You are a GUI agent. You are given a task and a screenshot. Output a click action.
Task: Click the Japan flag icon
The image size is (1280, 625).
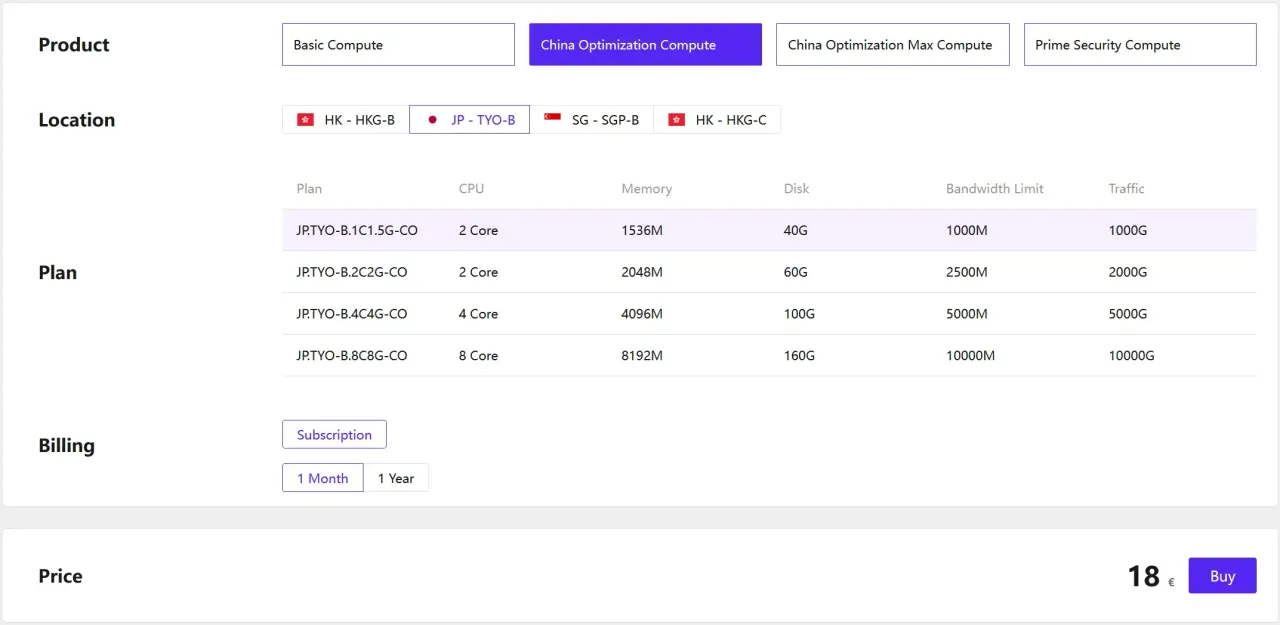tap(432, 120)
